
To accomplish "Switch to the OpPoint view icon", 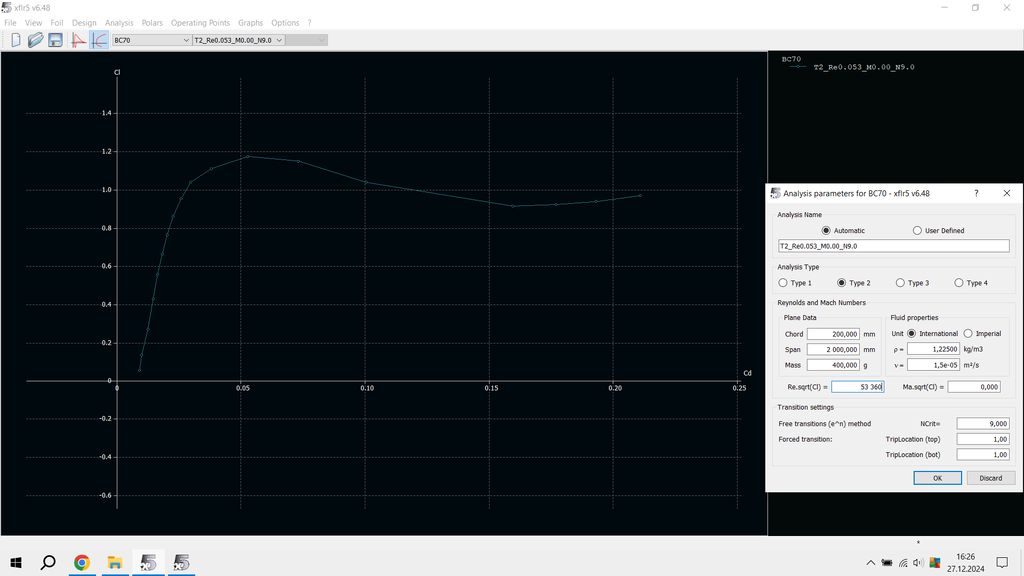I will click(x=79, y=40).
